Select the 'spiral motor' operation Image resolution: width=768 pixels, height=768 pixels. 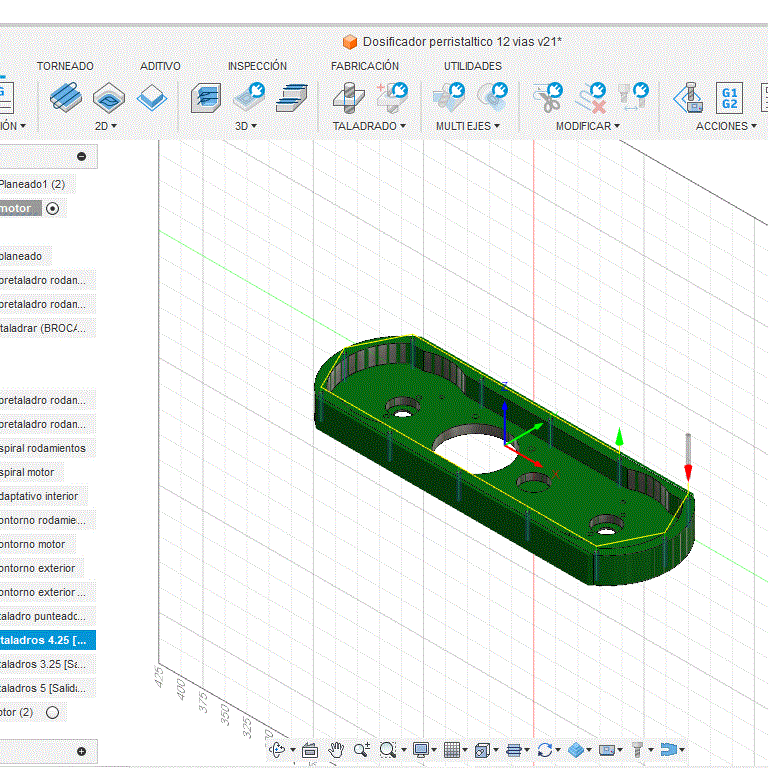27,472
